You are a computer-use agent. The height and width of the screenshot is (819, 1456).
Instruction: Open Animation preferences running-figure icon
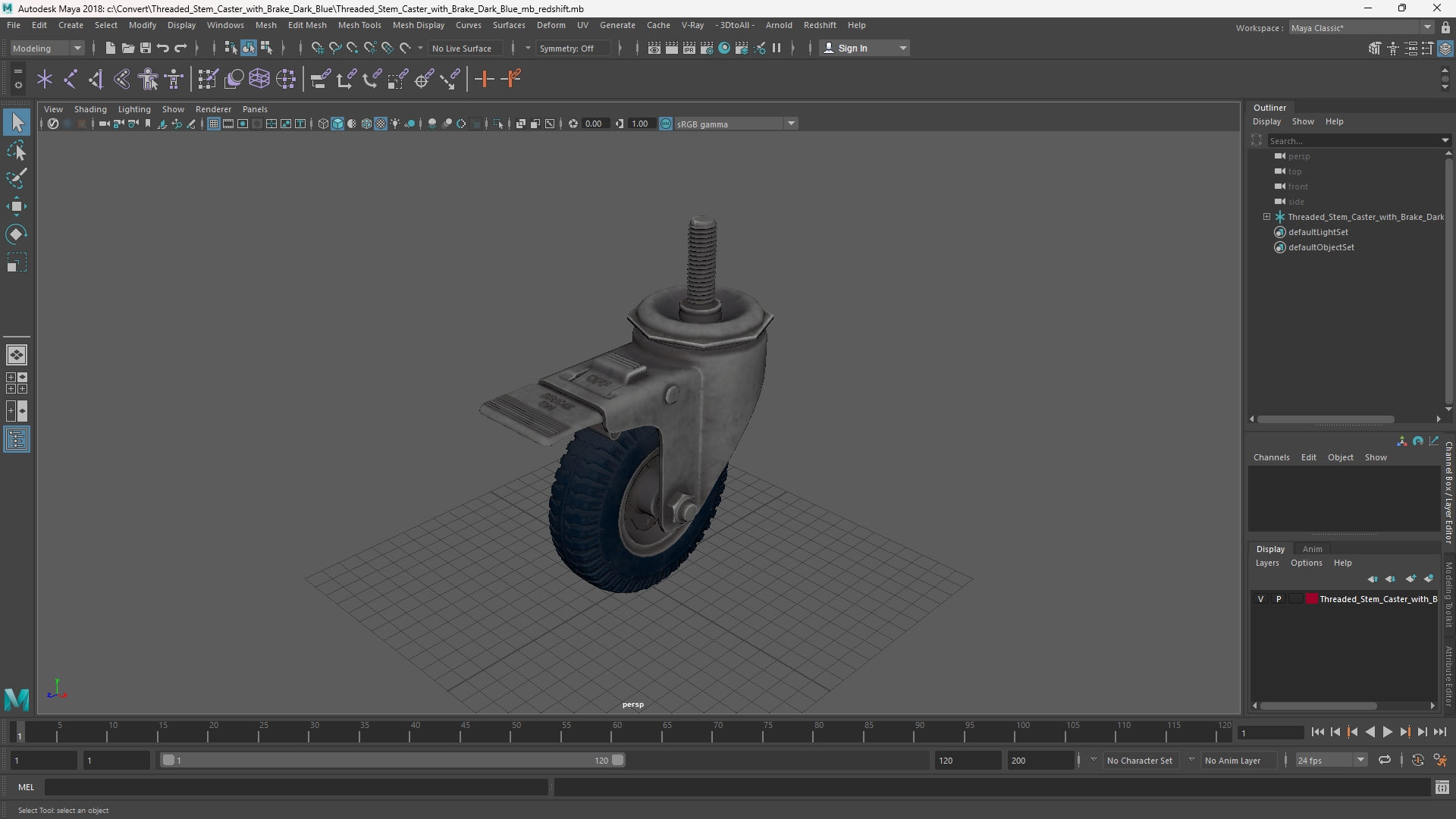click(1440, 760)
